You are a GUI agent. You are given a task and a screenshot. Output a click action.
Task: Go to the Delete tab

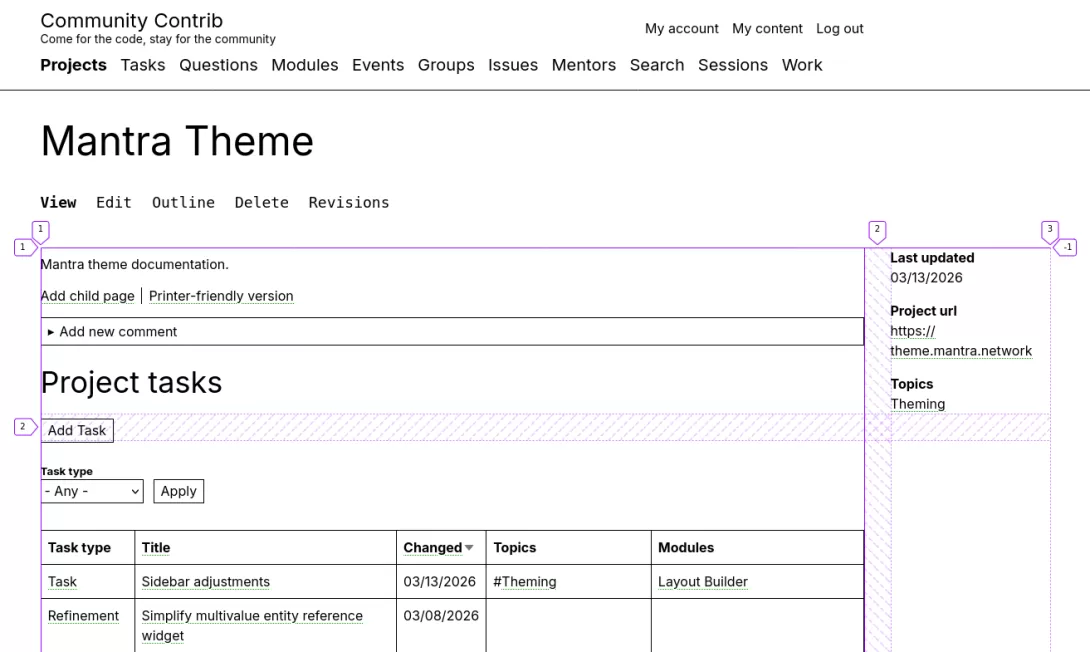tap(261, 202)
